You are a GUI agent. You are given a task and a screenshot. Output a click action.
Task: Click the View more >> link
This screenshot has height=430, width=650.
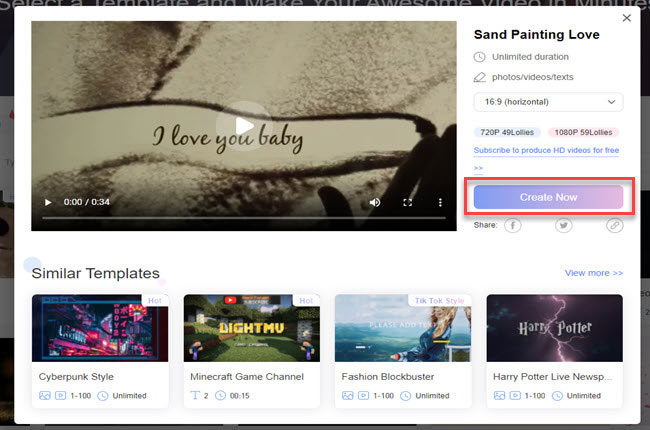coord(593,273)
